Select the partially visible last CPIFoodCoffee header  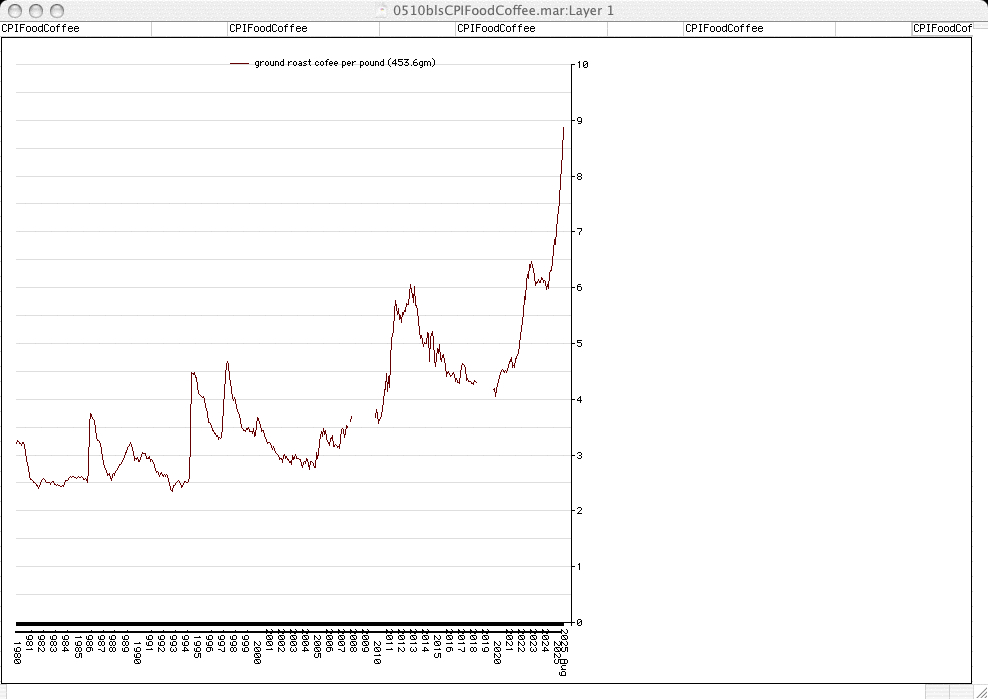coord(942,29)
